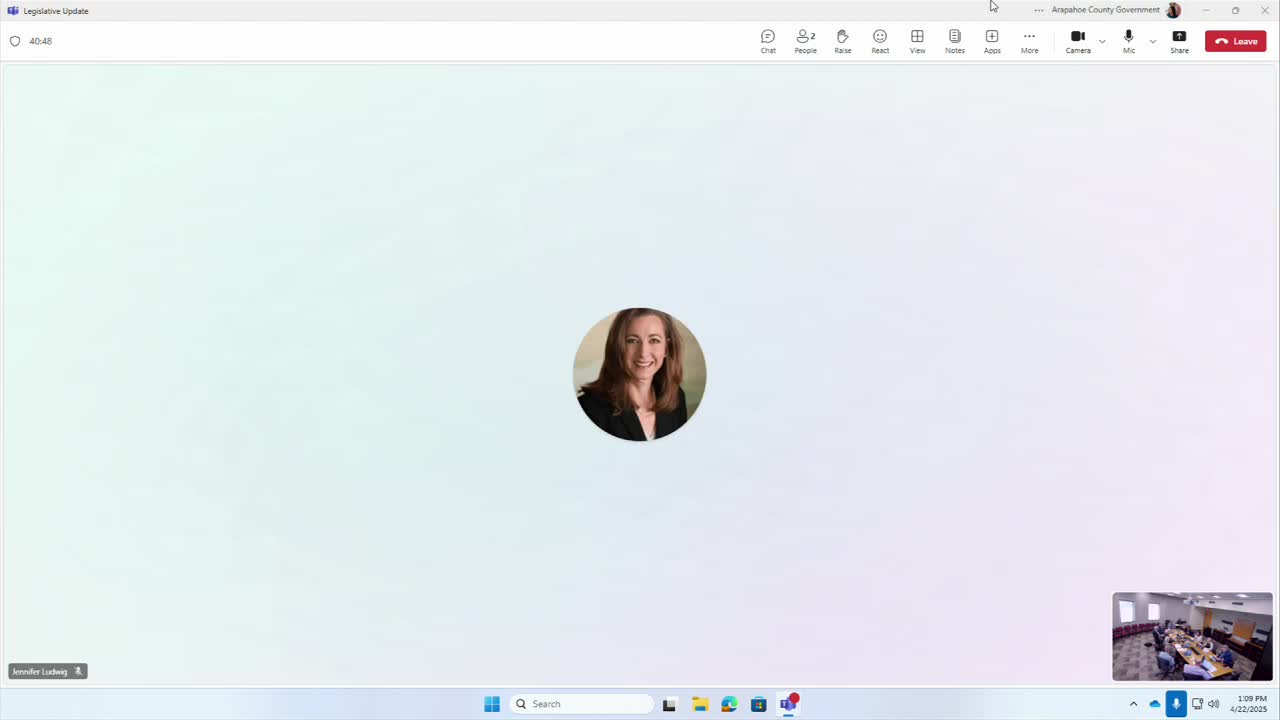This screenshot has width=1280, height=720.
Task: Leave the meeting
Action: (1236, 41)
